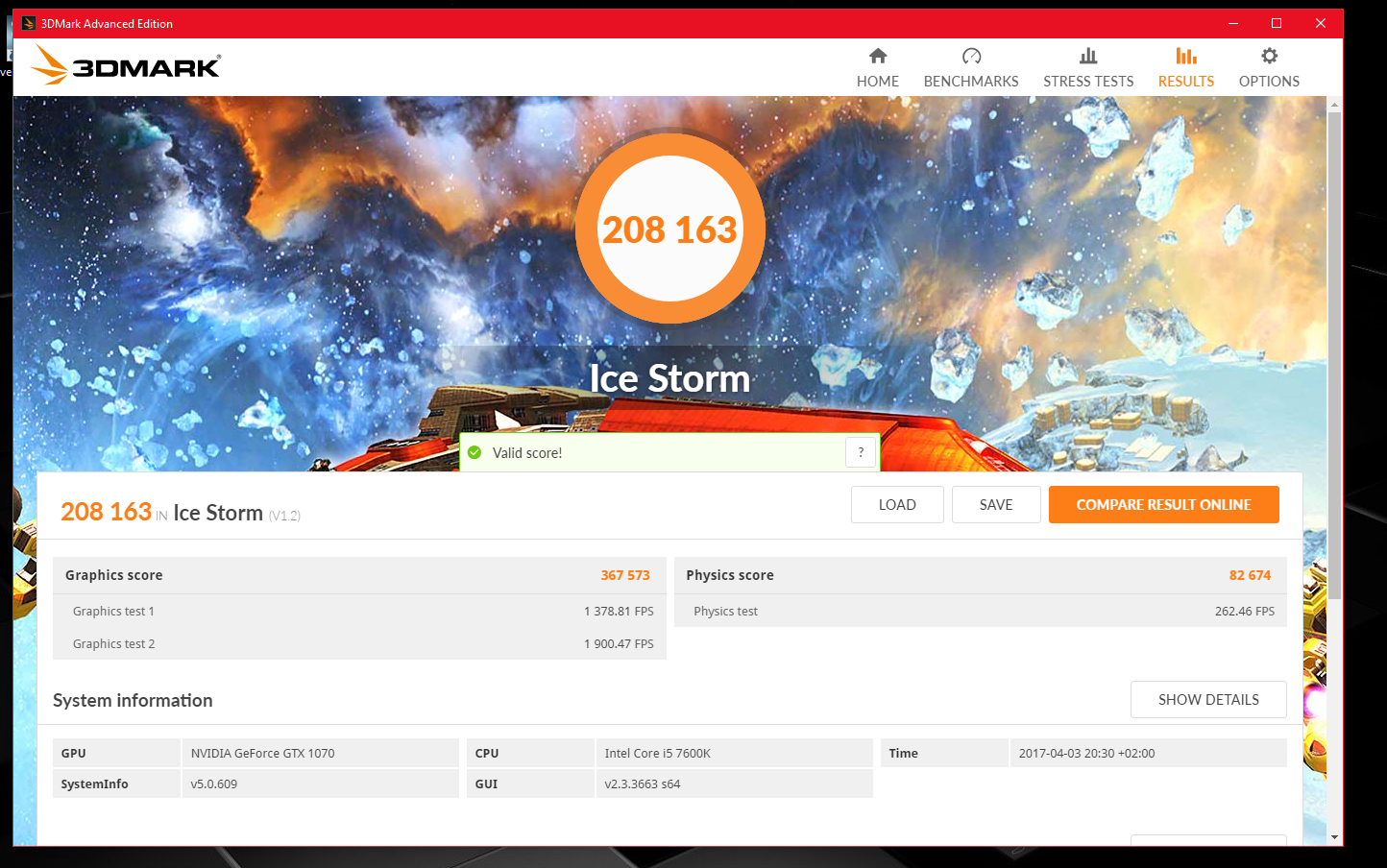This screenshot has width=1387, height=868.
Task: Click the scrollbar up arrow
Action: 1334,105
